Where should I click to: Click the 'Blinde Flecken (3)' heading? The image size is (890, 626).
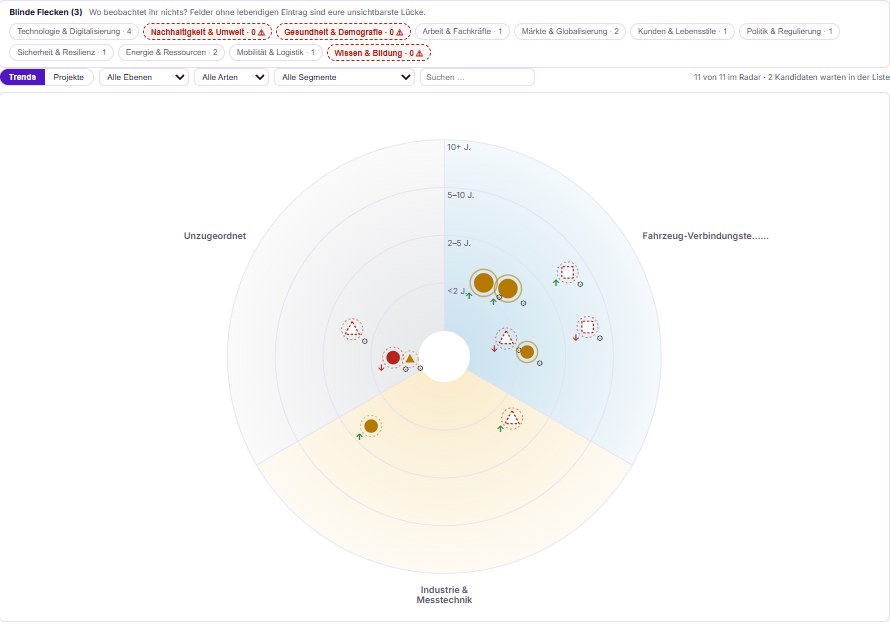[x=46, y=12]
